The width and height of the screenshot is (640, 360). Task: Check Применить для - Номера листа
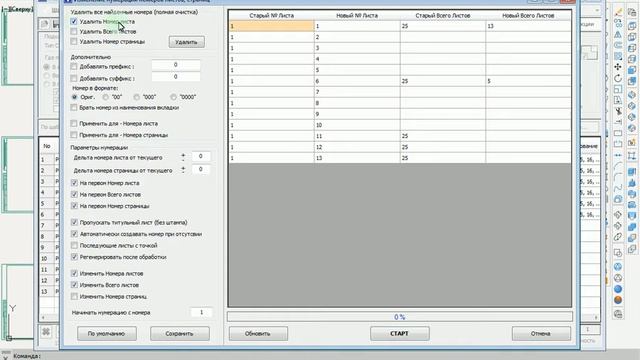tap(74, 123)
